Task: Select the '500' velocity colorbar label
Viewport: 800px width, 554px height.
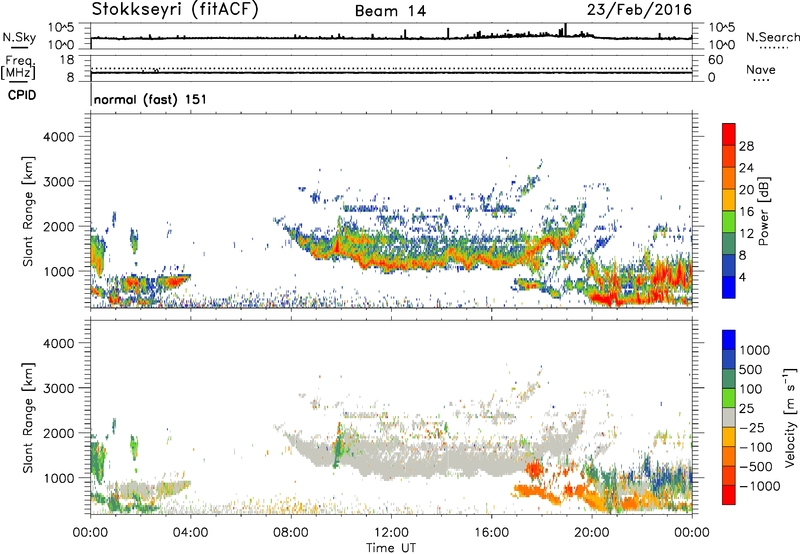Action: click(x=751, y=369)
